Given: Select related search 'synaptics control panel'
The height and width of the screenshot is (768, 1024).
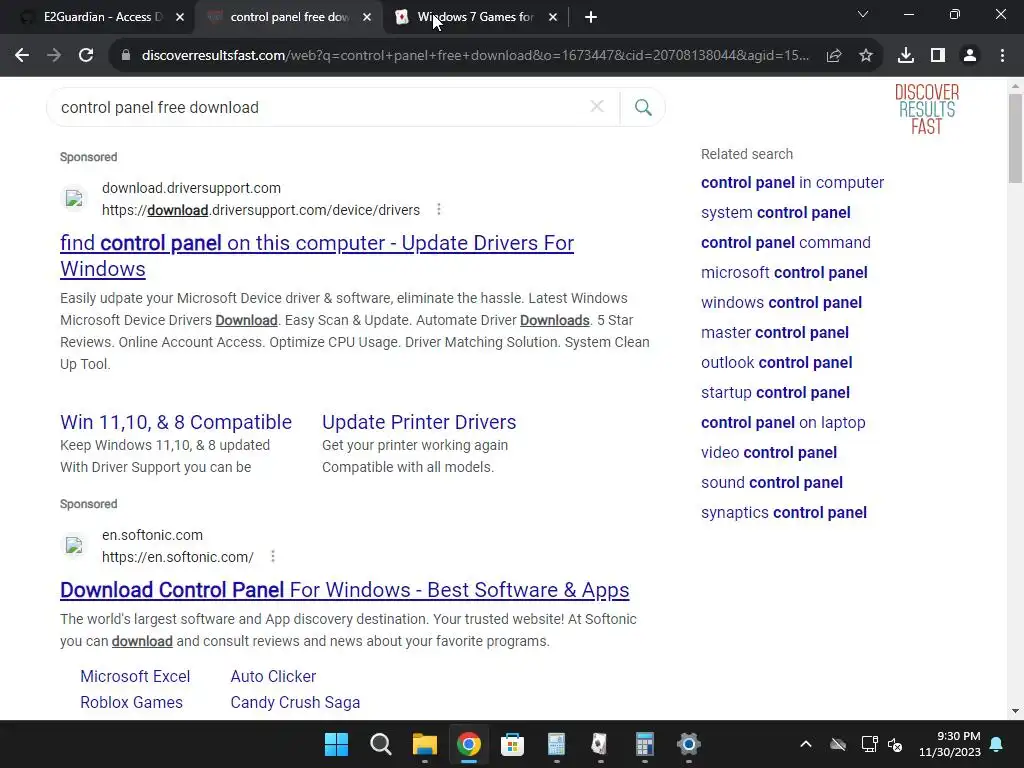Looking at the screenshot, I should point(784,513).
